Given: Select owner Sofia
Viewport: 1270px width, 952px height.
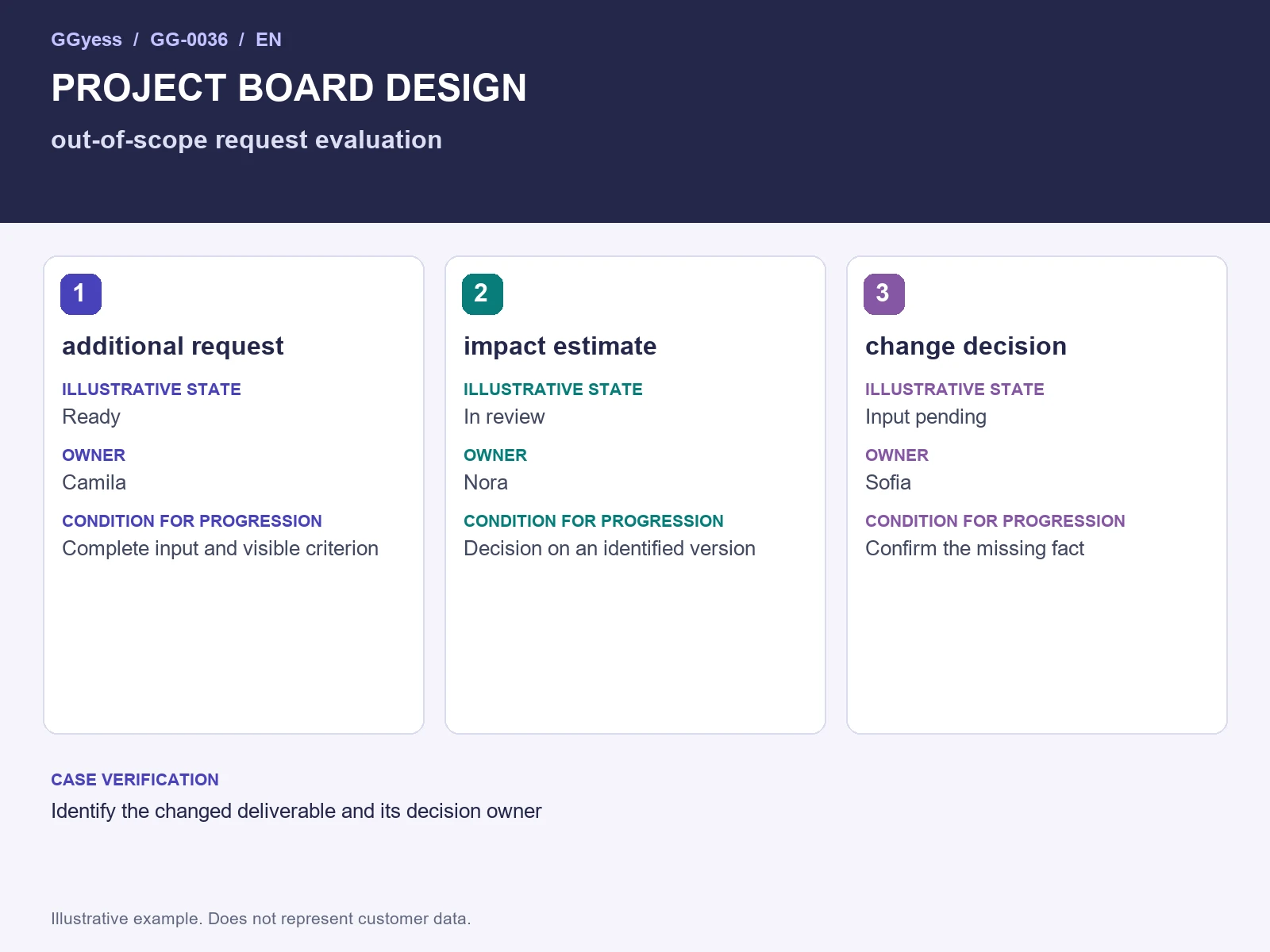Looking at the screenshot, I should (888, 482).
